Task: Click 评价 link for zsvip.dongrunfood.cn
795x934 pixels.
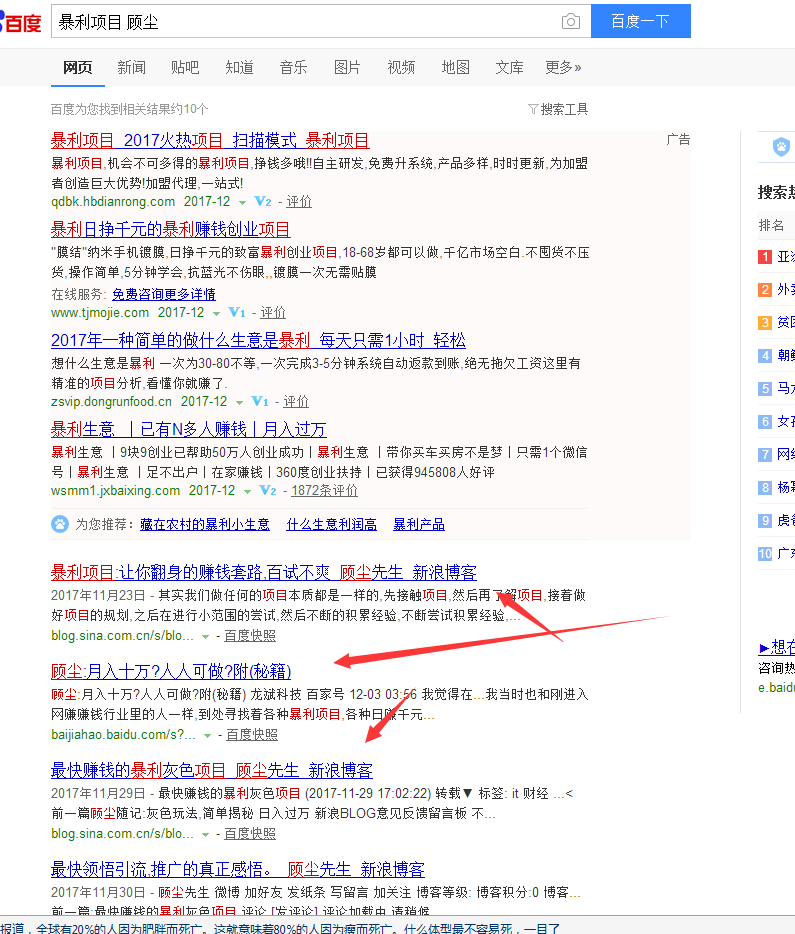Action: (x=296, y=401)
